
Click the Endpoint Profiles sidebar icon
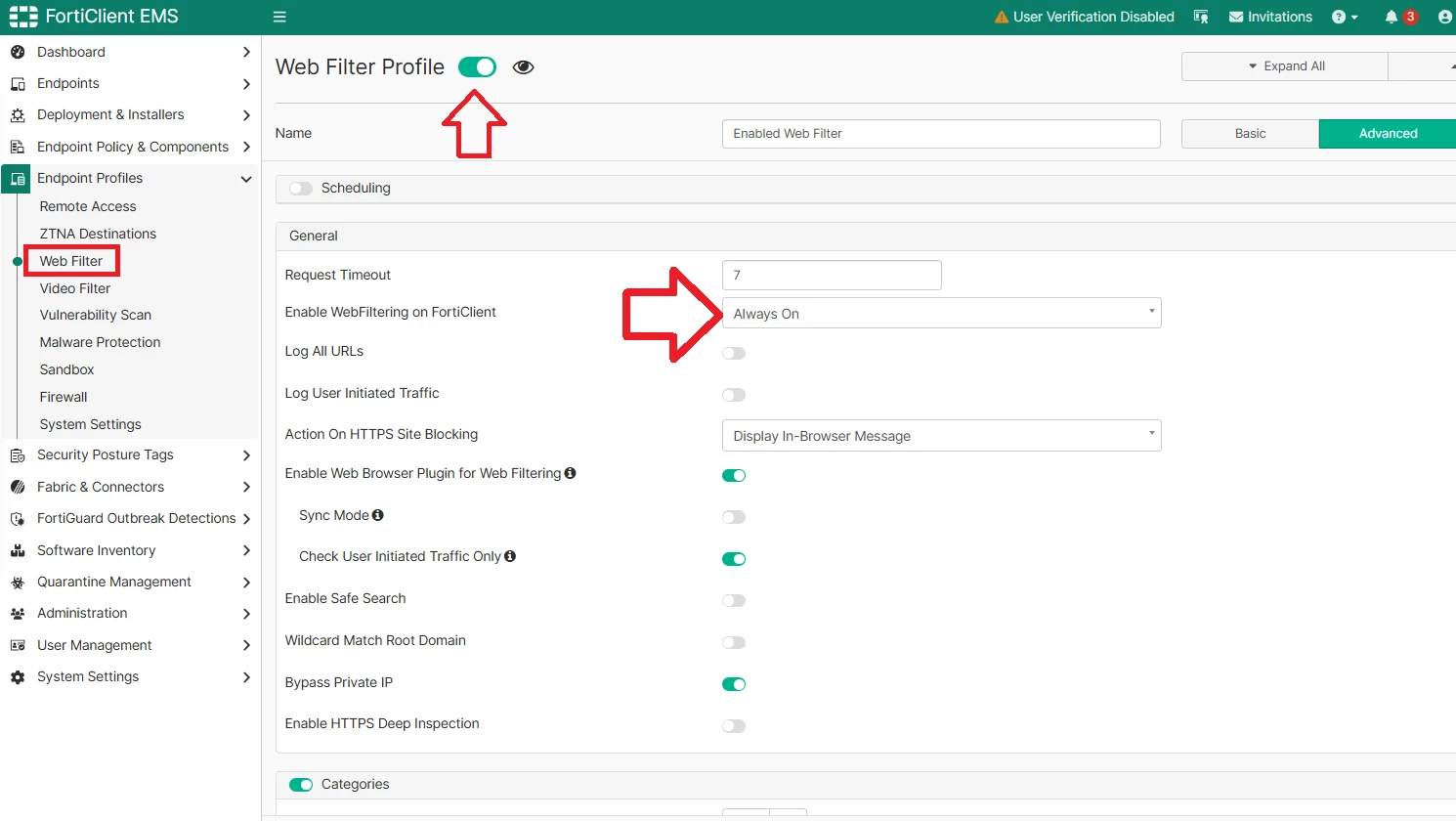tap(18, 179)
